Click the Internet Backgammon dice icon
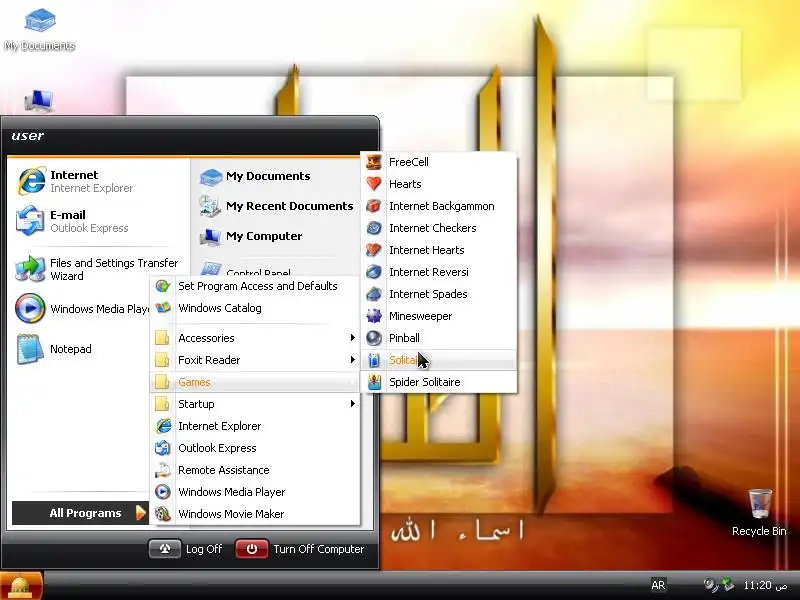This screenshot has height=600, width=800. [374, 206]
